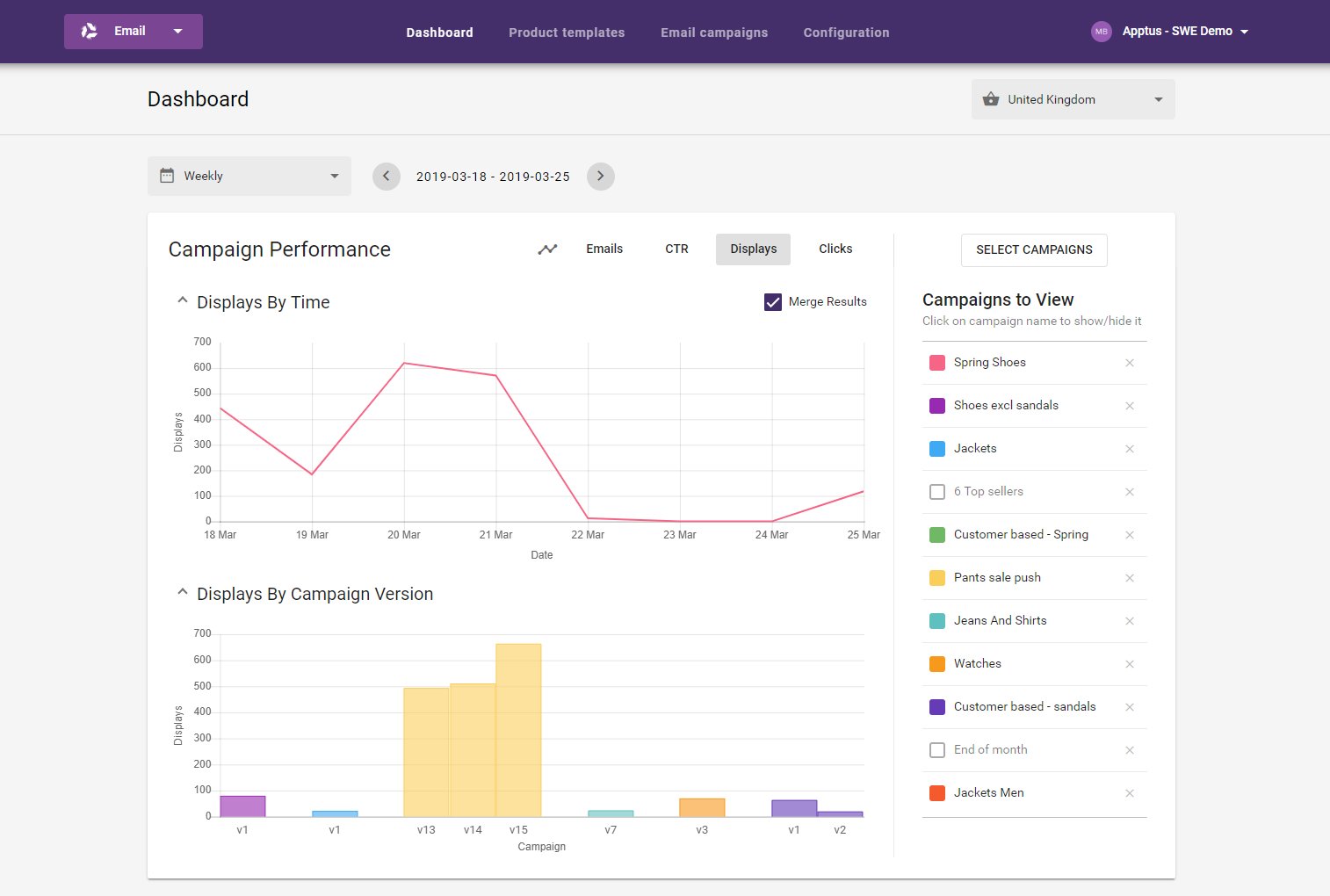Screen dimensions: 1330x896
Task: Remove the Customer based - Spring campaign
Action: click(x=1130, y=535)
